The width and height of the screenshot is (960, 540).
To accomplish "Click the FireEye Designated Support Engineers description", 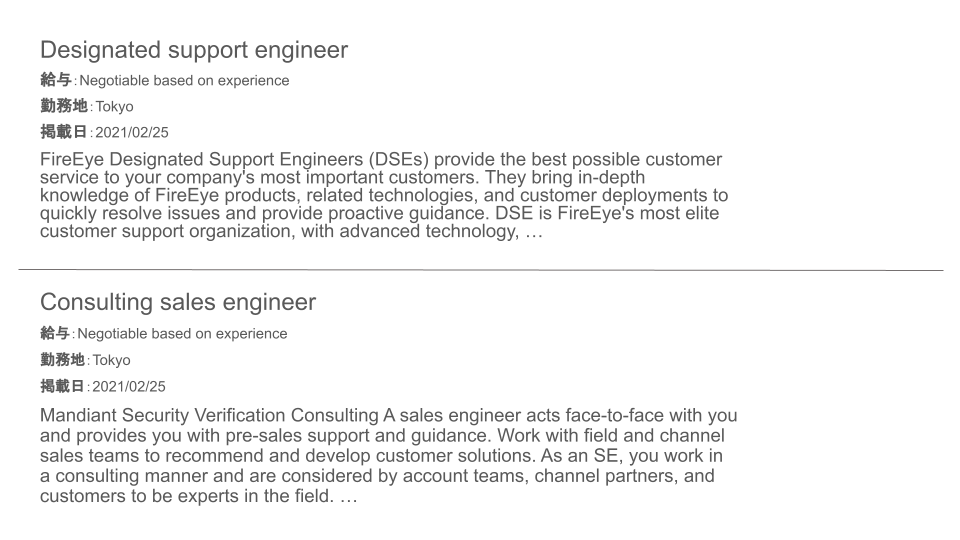I will (x=384, y=195).
